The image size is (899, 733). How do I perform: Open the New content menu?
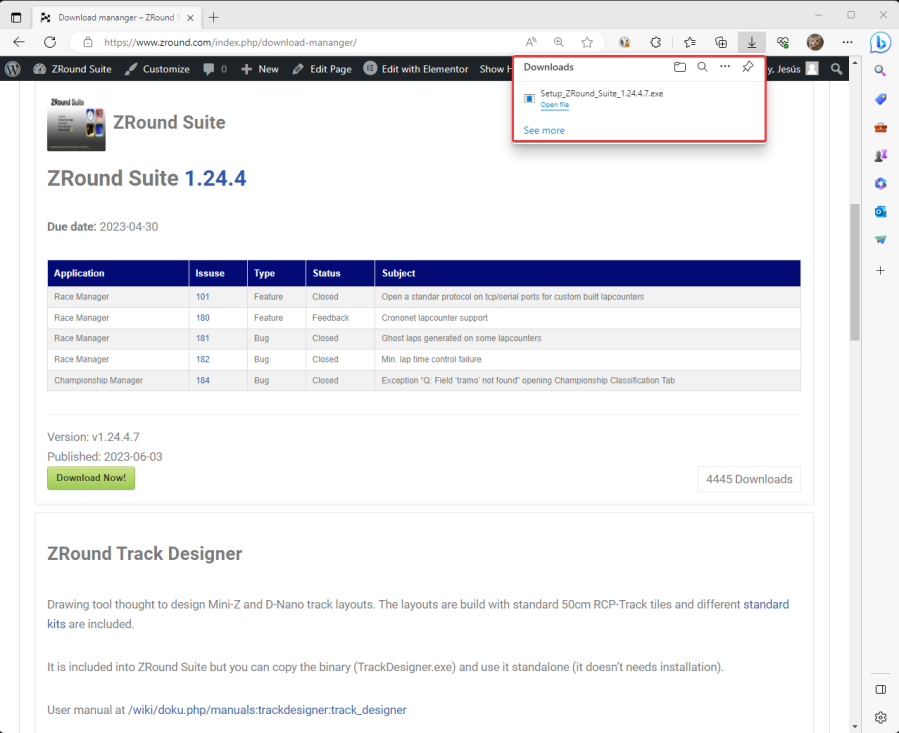(260, 69)
